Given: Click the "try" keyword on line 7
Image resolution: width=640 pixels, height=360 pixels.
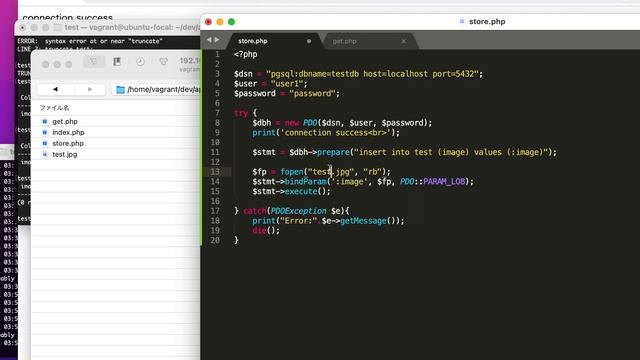Looking at the screenshot, I should click(241, 113).
